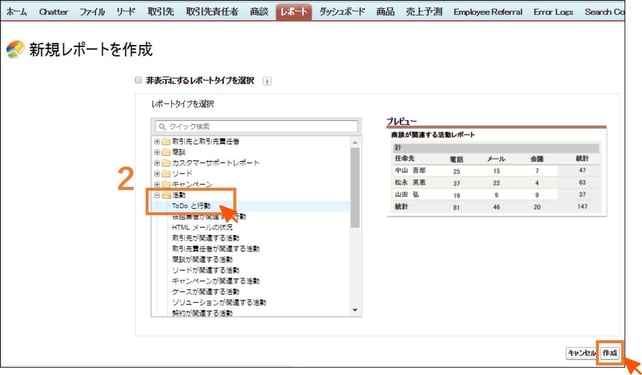Select the ToDo と行動 report type
Viewport: 642px width, 375px height.
191,206
